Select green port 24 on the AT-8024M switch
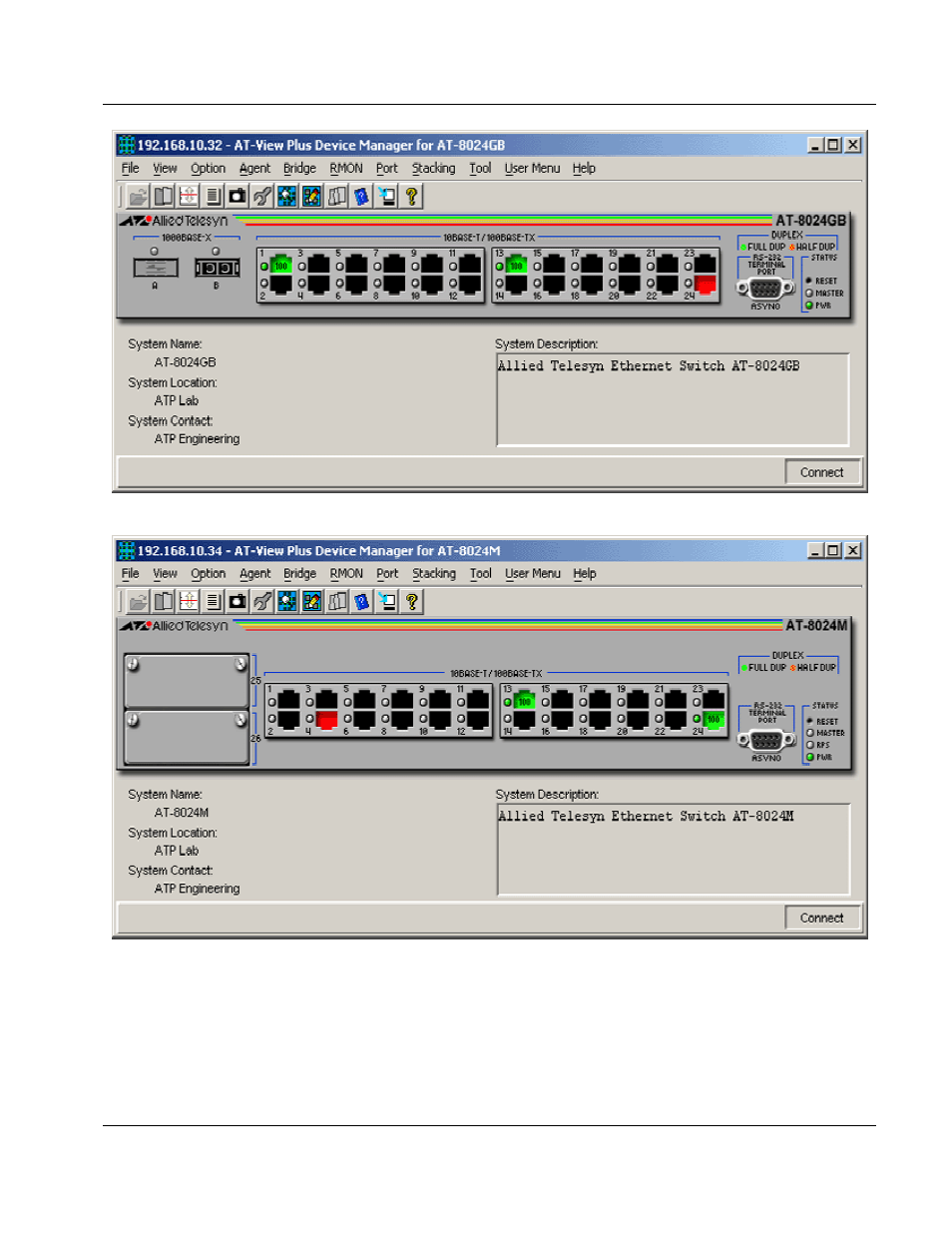 pyautogui.click(x=713, y=719)
